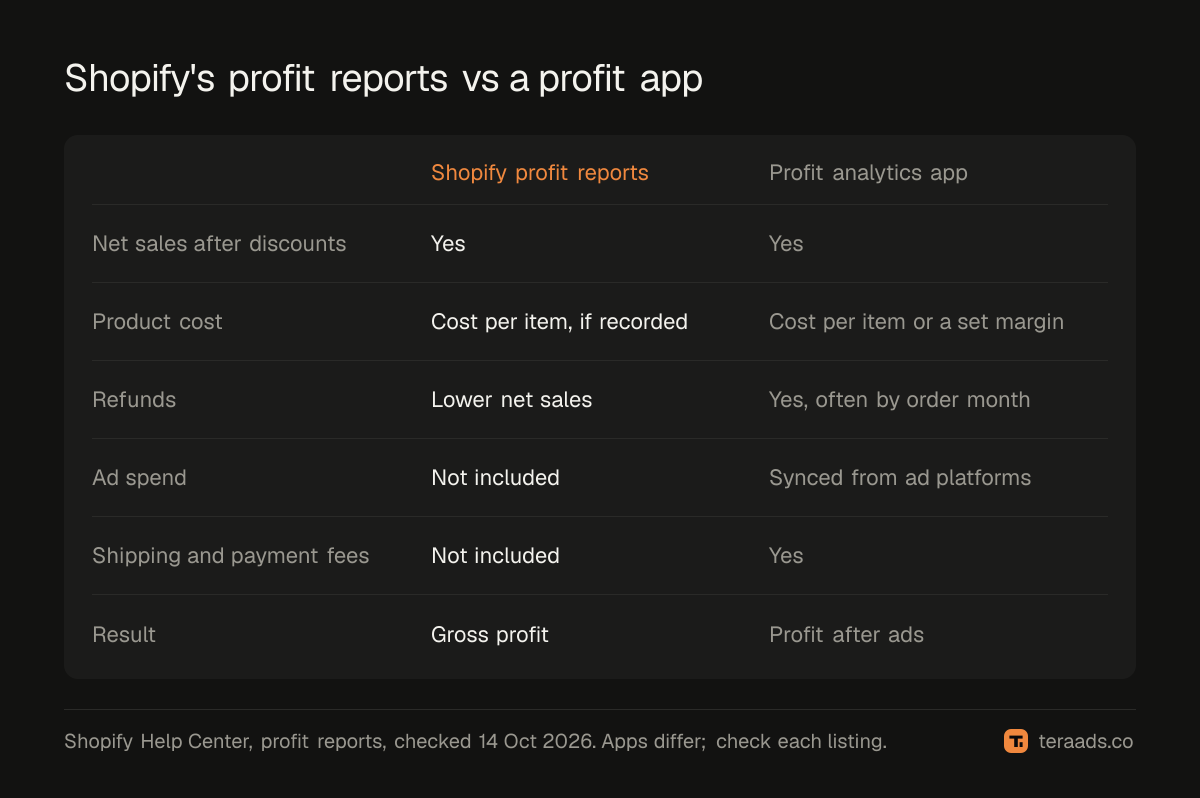This screenshot has height=798, width=1200.
Task: Select "Cost per item or a set margin" cell
Action: pyautogui.click(x=916, y=322)
